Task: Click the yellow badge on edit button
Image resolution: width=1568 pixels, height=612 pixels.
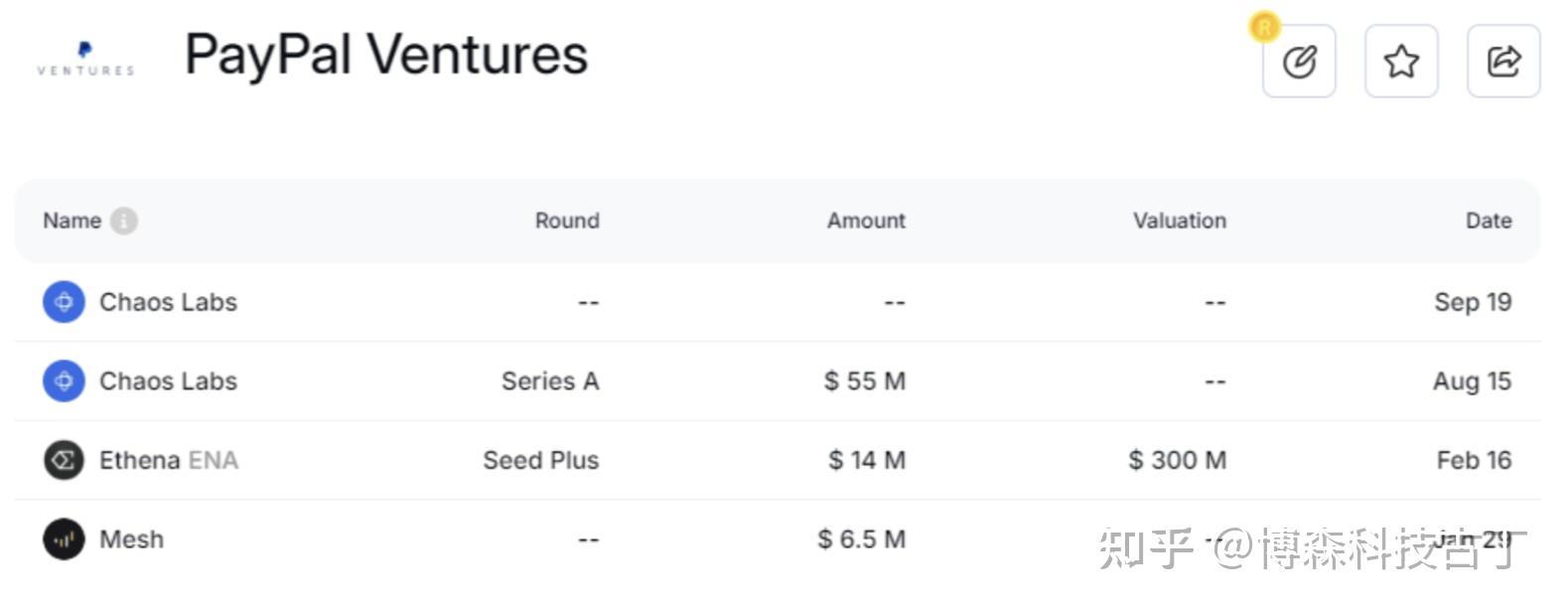Action: 1265,27
